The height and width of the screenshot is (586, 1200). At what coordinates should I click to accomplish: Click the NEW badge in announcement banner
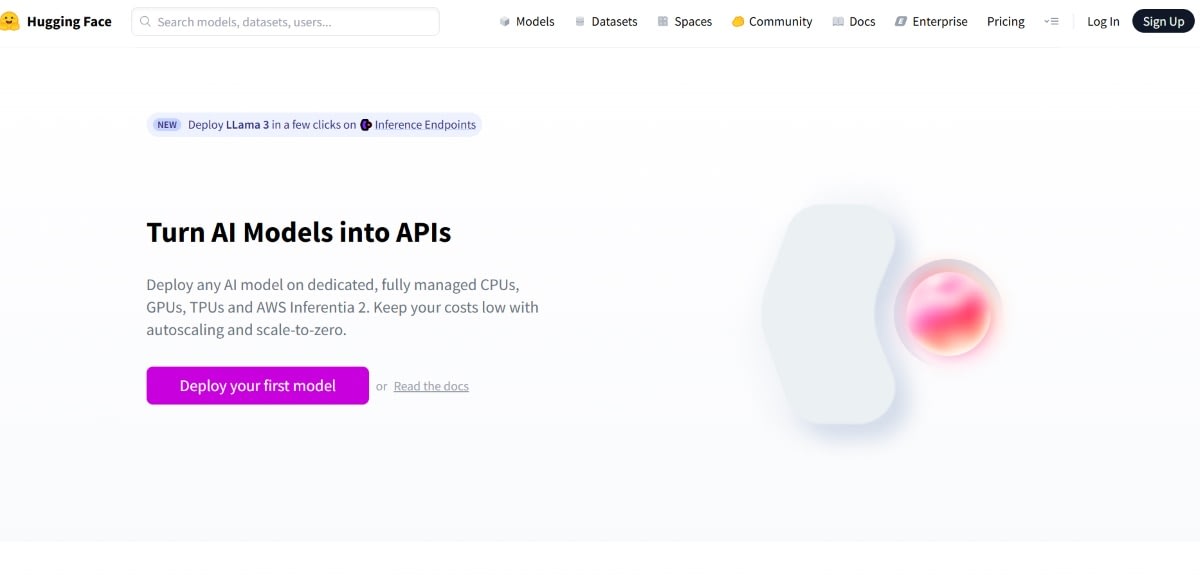pos(167,125)
